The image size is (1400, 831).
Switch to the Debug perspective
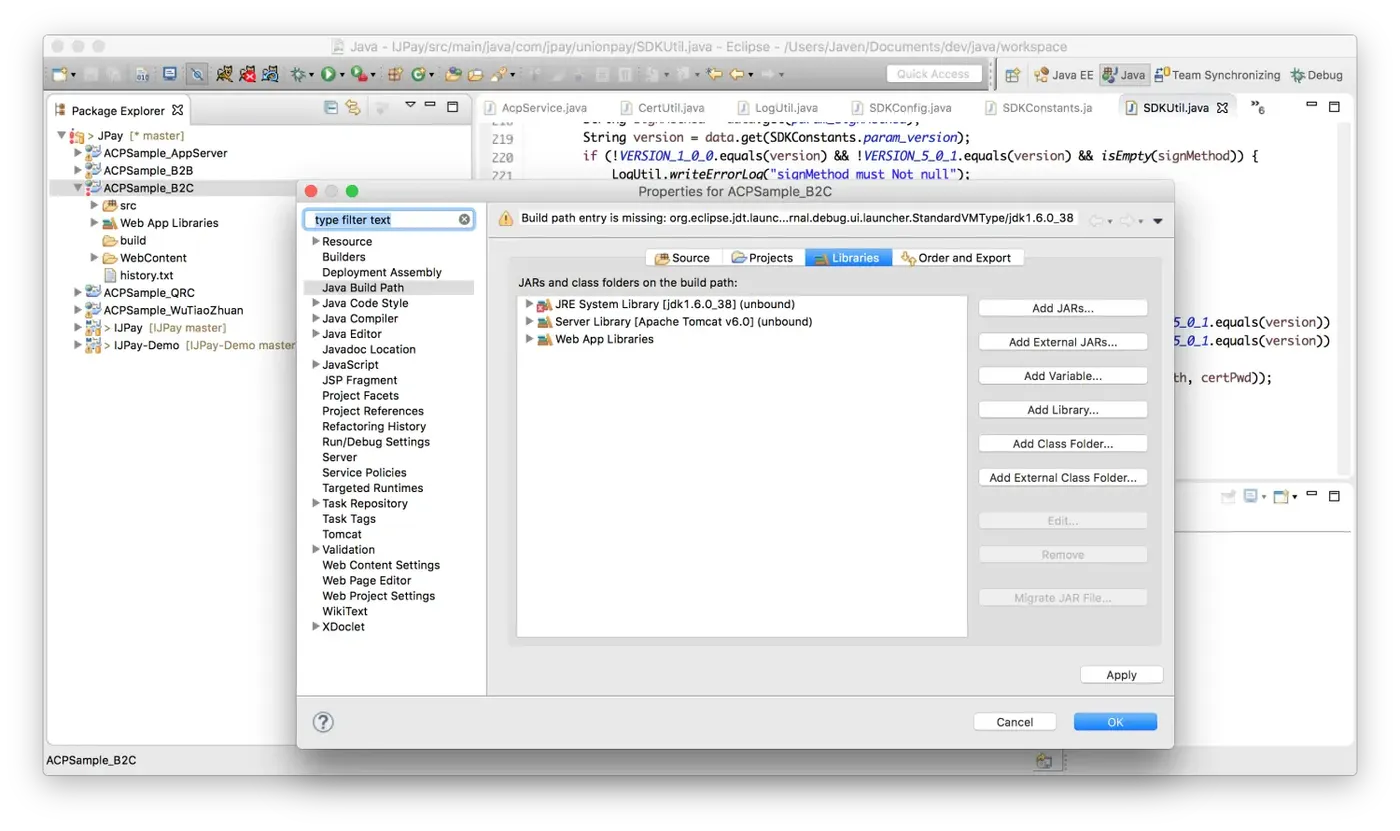(x=1317, y=75)
